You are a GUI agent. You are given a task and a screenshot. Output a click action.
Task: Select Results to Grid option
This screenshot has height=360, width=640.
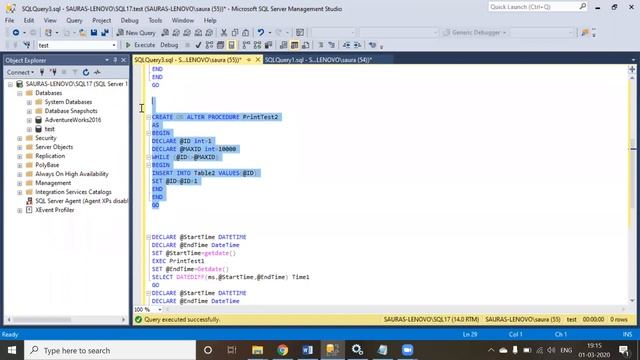pyautogui.click(x=294, y=45)
